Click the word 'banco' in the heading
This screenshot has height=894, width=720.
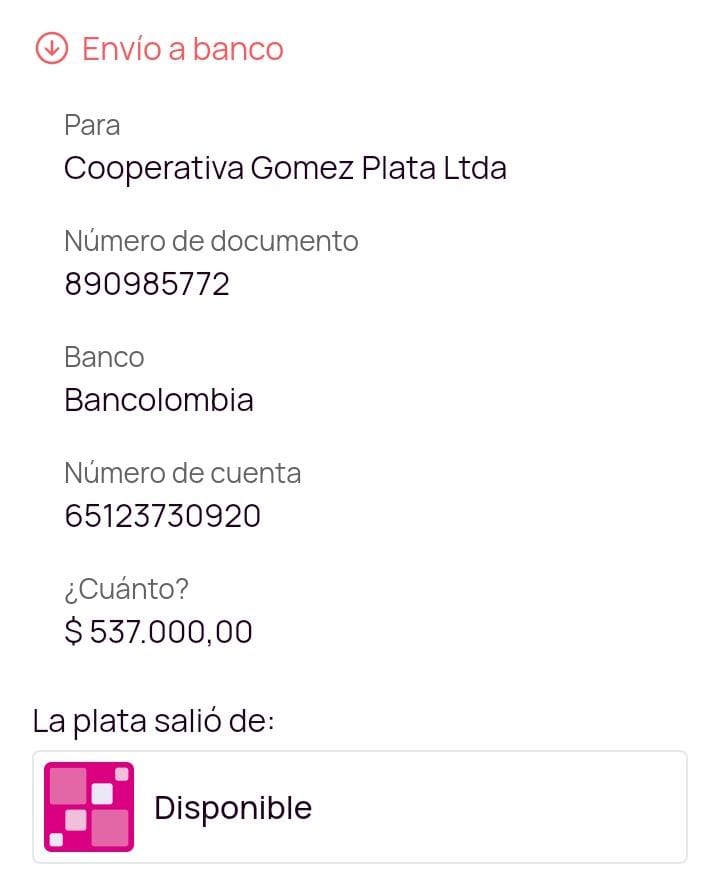coord(238,48)
